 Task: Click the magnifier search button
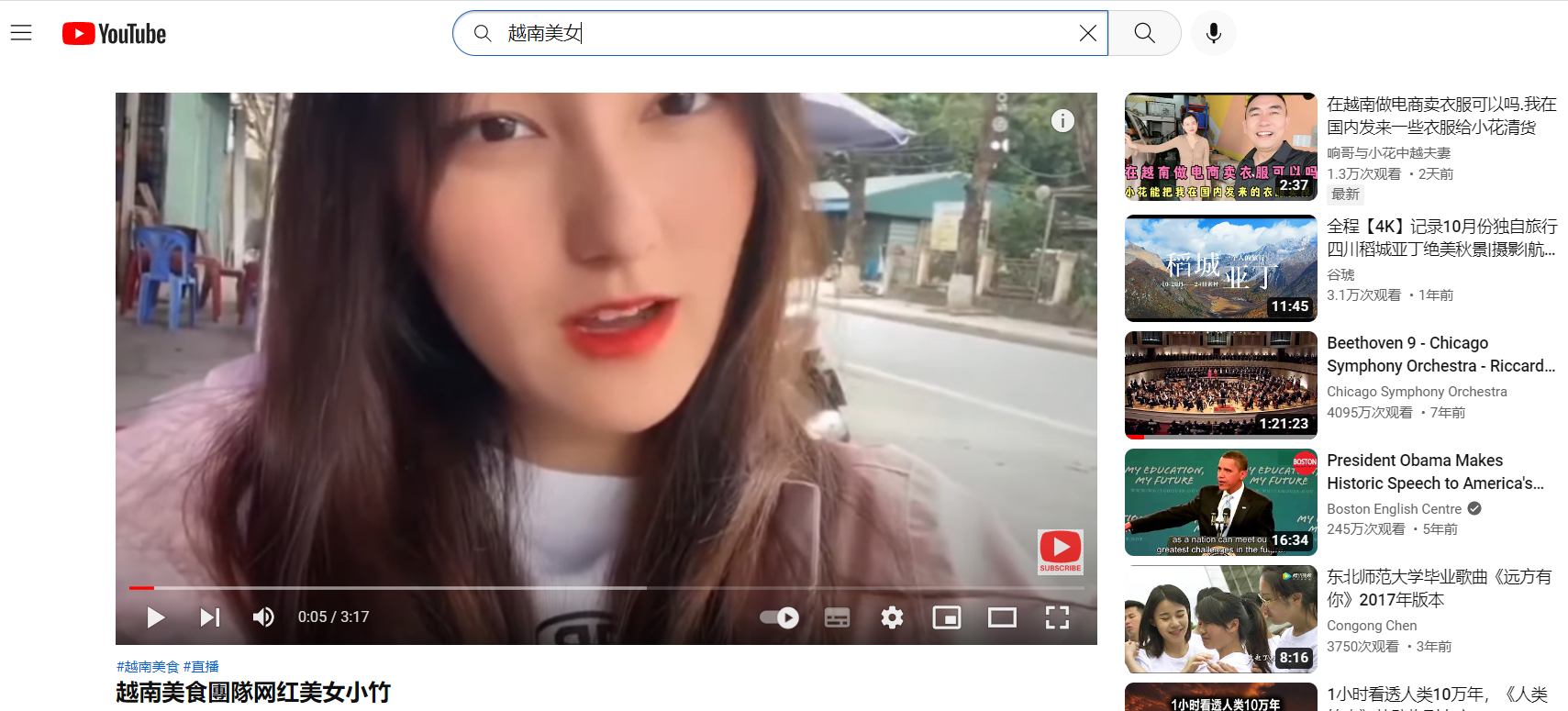pos(1144,33)
